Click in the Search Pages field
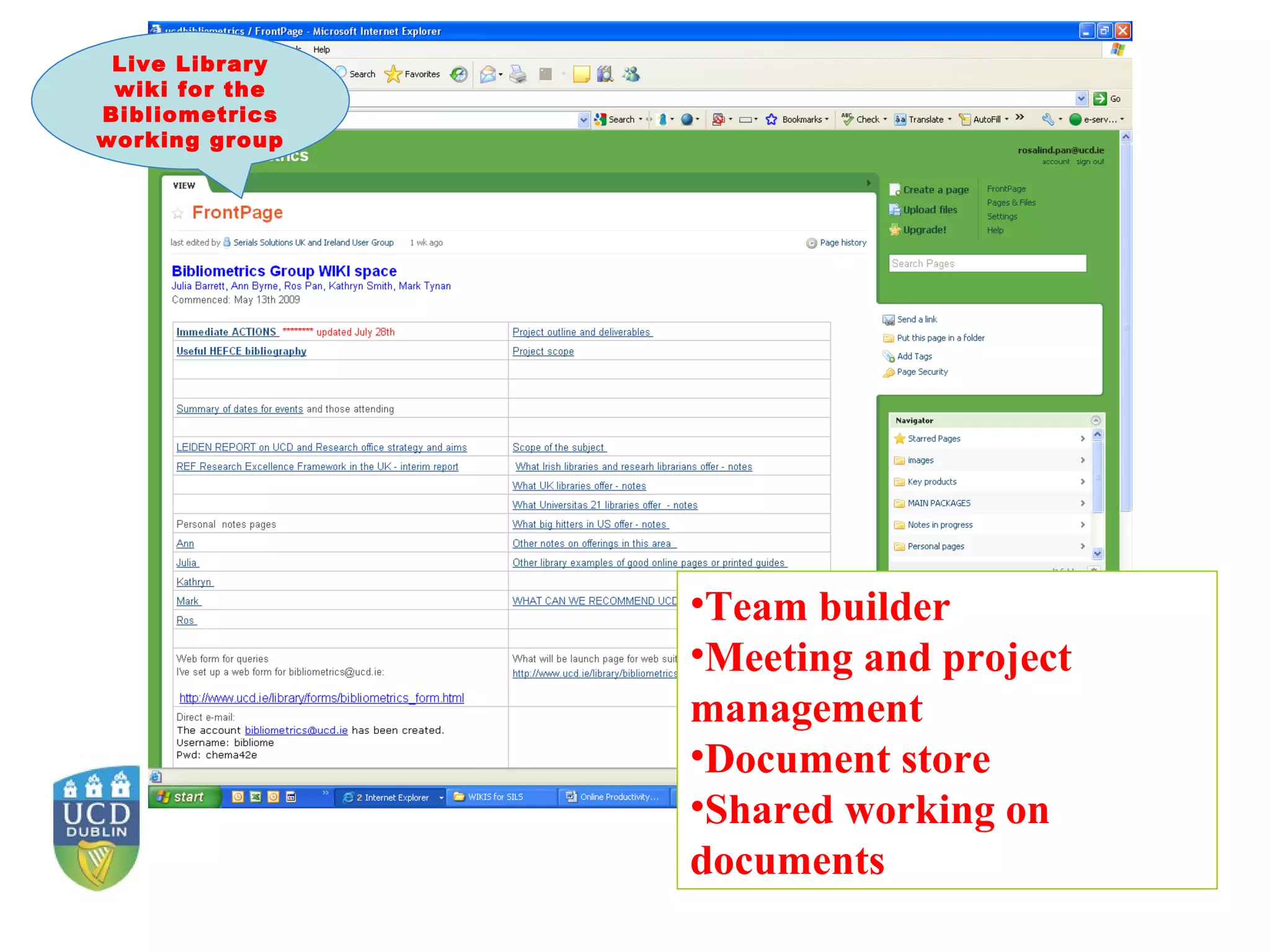Viewport: 1270px width, 952px height. point(987,263)
